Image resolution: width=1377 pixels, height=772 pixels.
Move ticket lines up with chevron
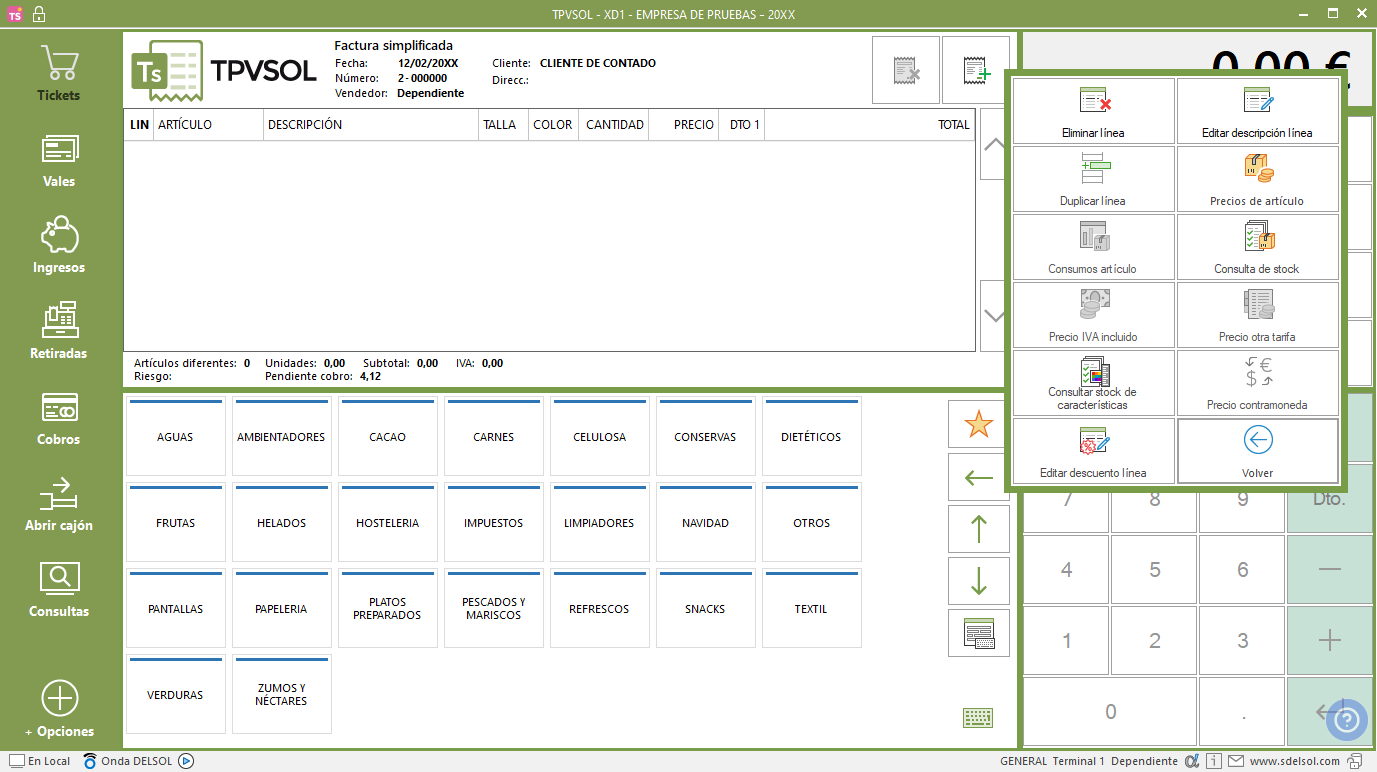[x=994, y=144]
